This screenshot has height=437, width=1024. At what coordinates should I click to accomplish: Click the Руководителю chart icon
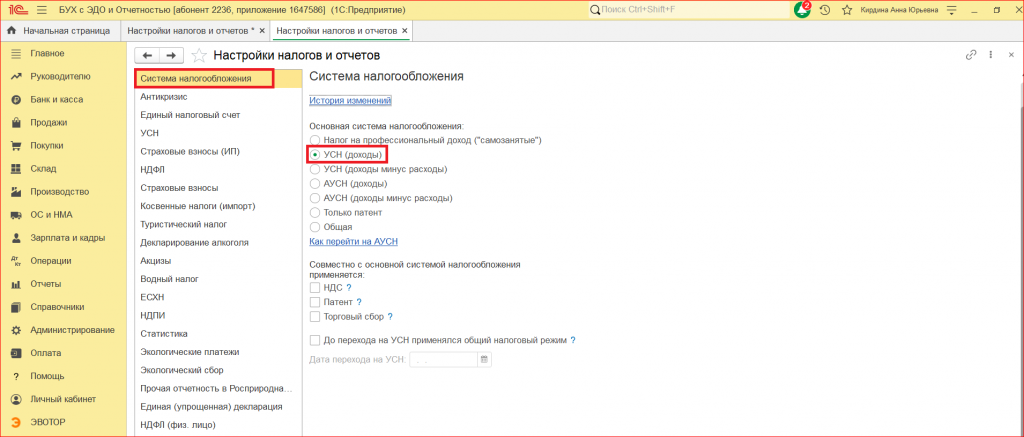coord(16,76)
